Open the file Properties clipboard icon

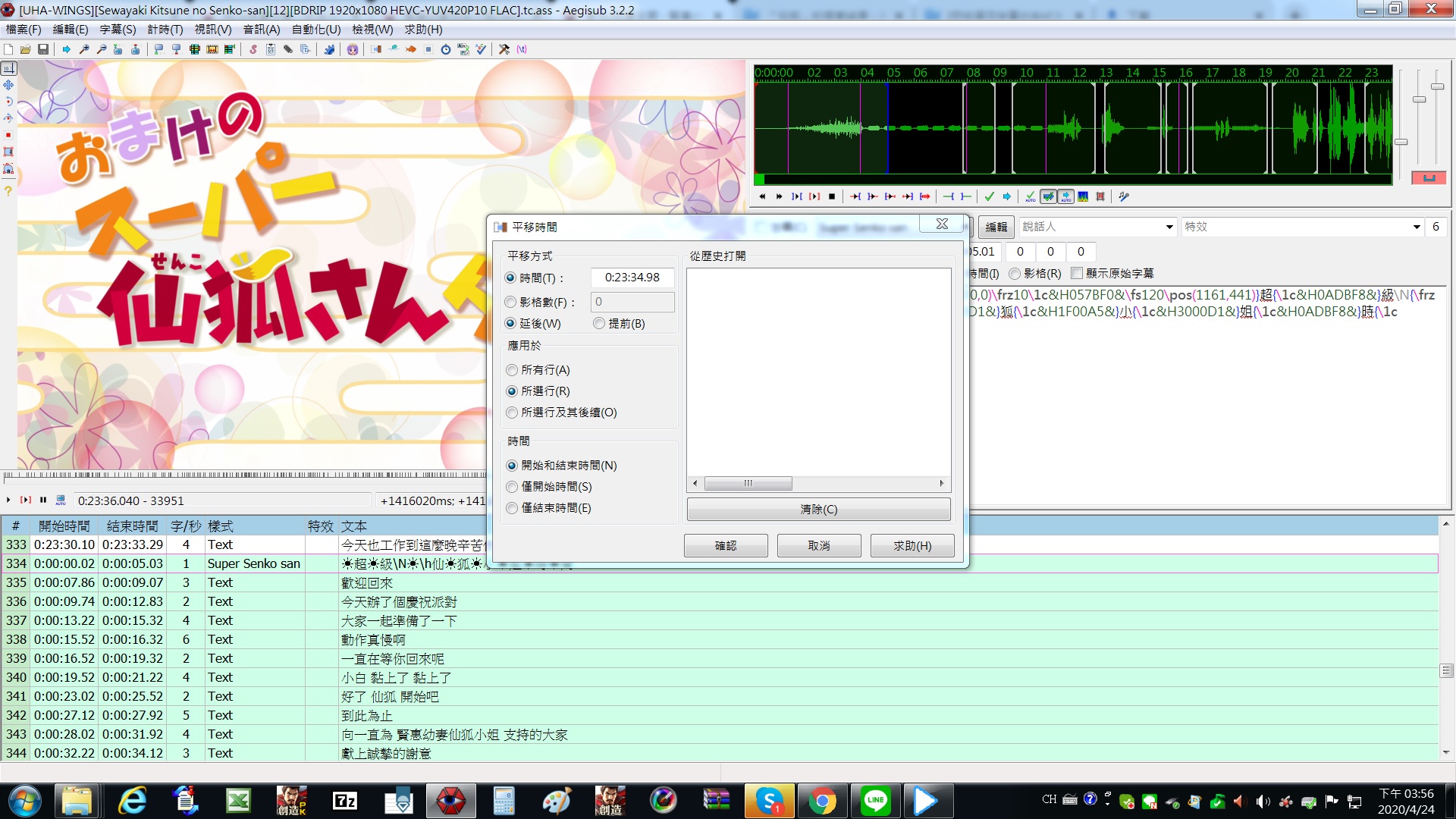(271, 49)
